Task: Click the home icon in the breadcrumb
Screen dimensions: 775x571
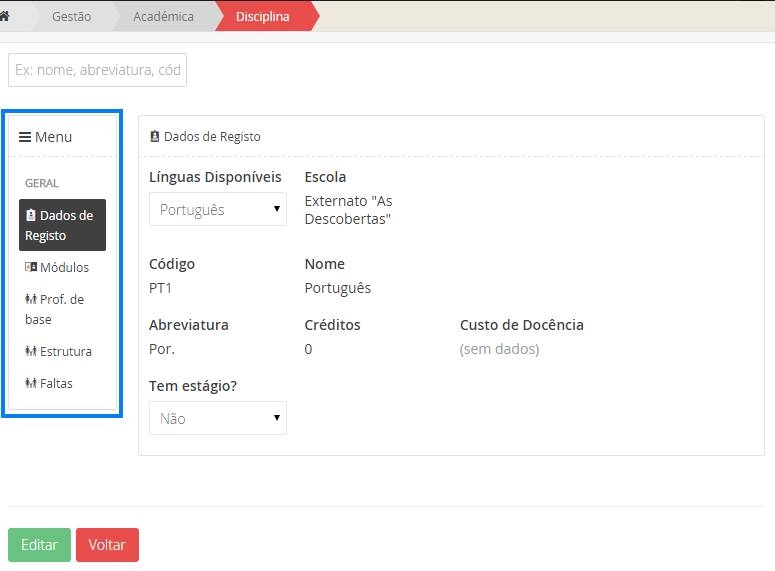Action: tap(5, 16)
